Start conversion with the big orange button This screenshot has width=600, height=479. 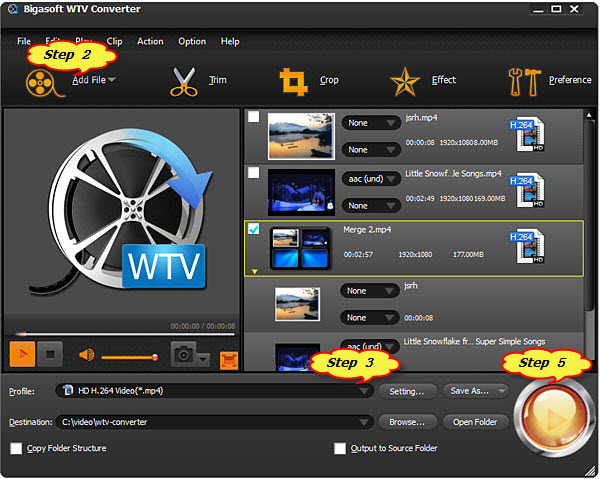coord(553,418)
